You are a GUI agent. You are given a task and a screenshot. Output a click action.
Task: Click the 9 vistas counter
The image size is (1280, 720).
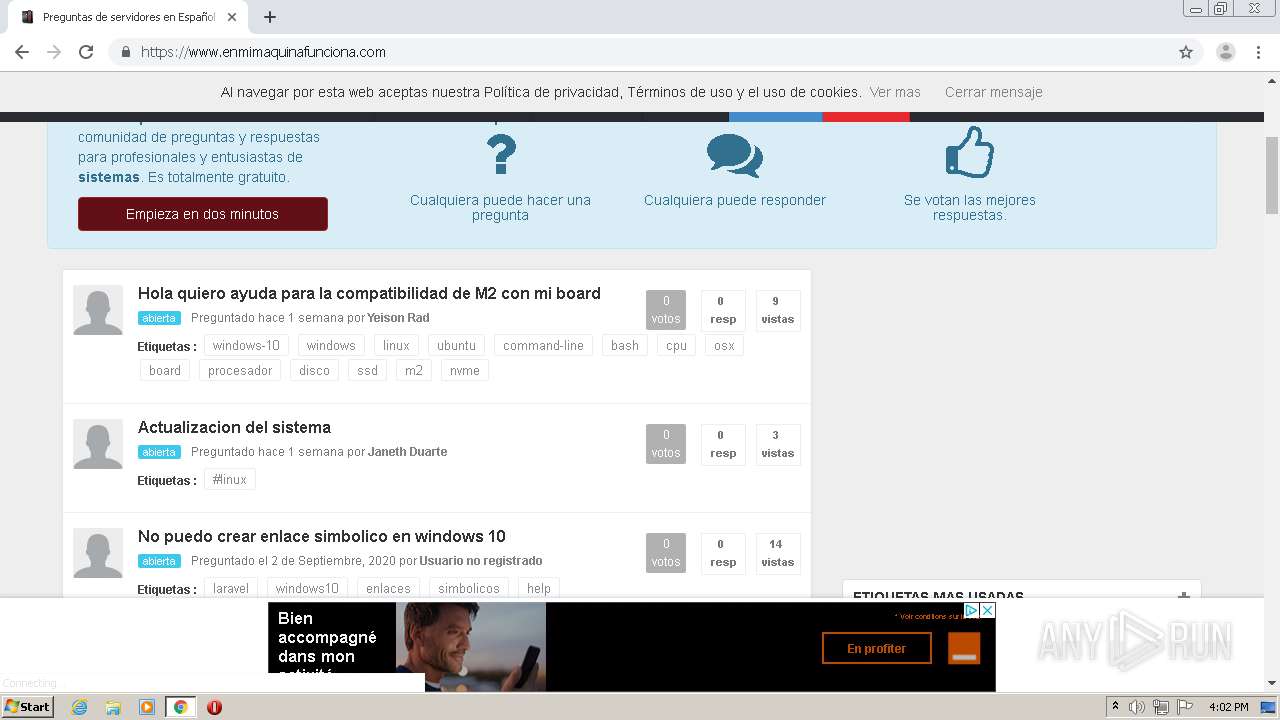pyautogui.click(x=777, y=310)
